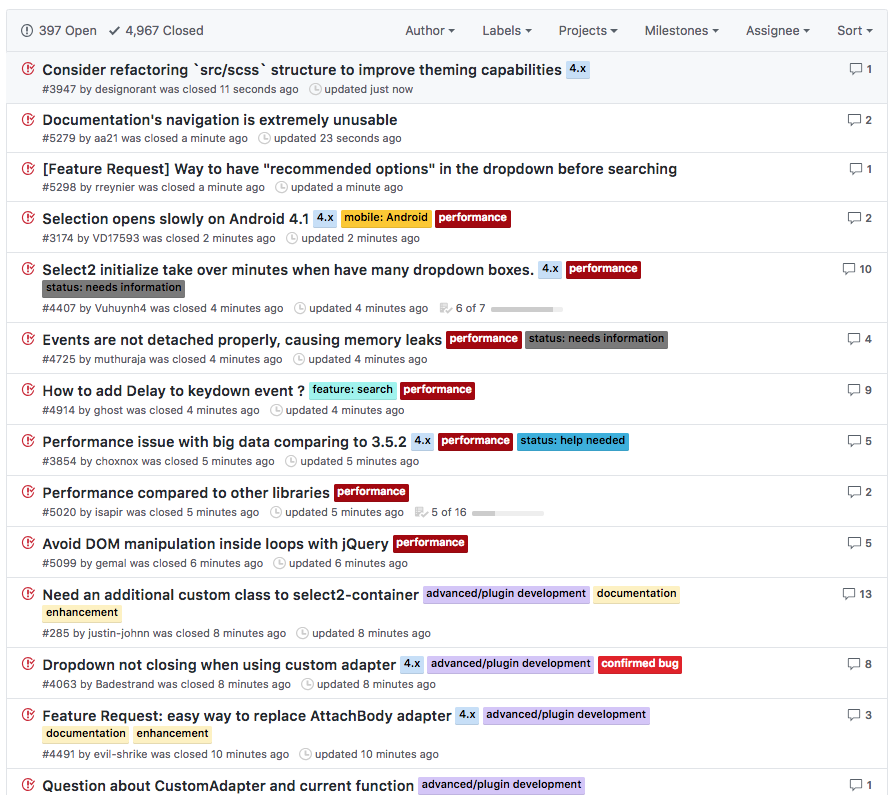Open the Projects filter menu
896x795 pixels.
588,30
